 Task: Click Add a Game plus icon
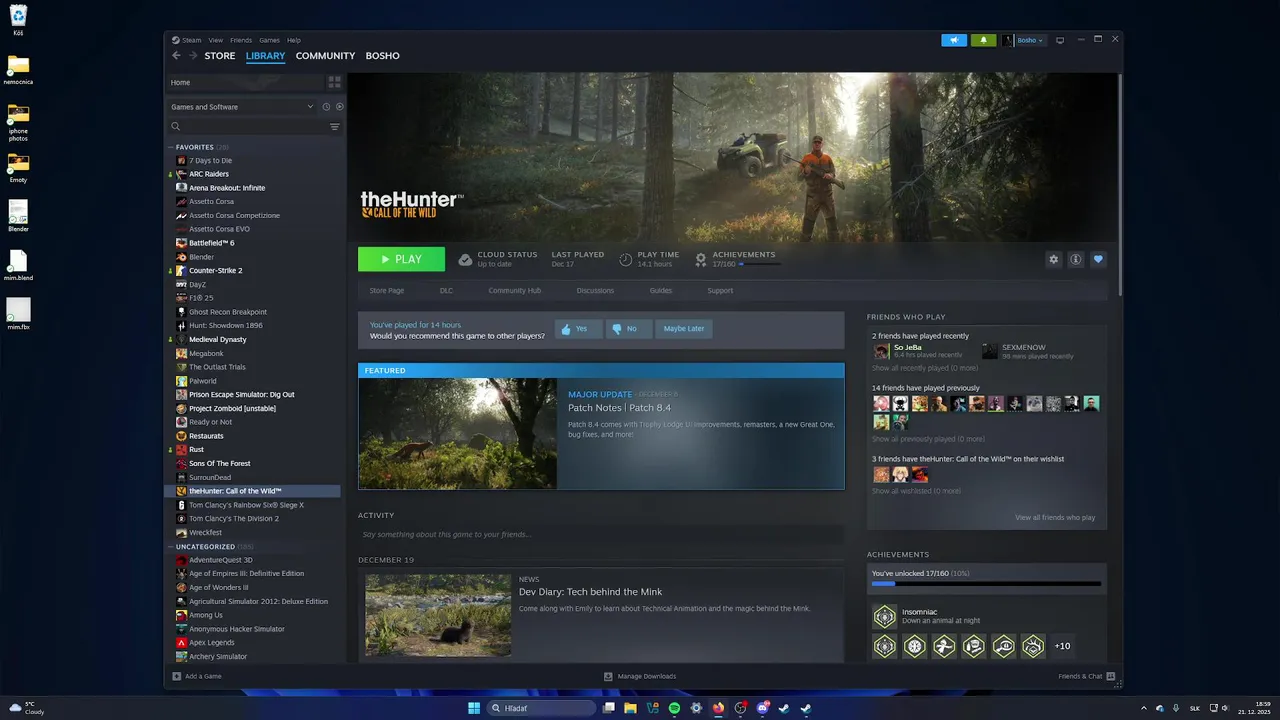pos(177,676)
